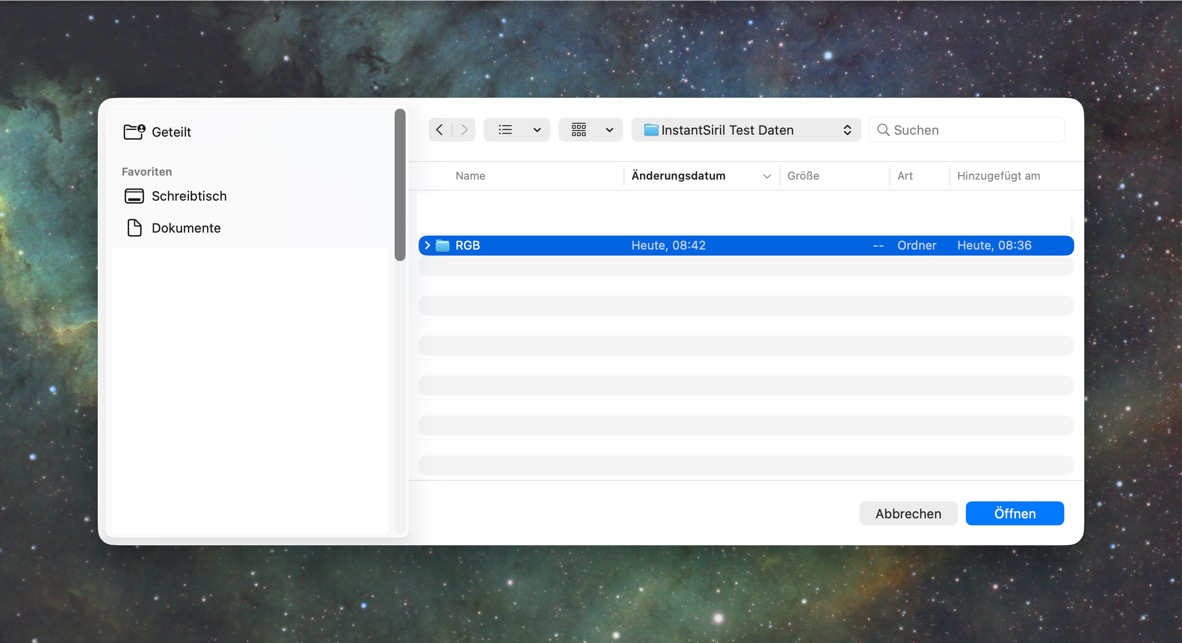Viewport: 1182px width, 643px height.
Task: Confirm selection with the Öffnen button
Action: point(1015,513)
